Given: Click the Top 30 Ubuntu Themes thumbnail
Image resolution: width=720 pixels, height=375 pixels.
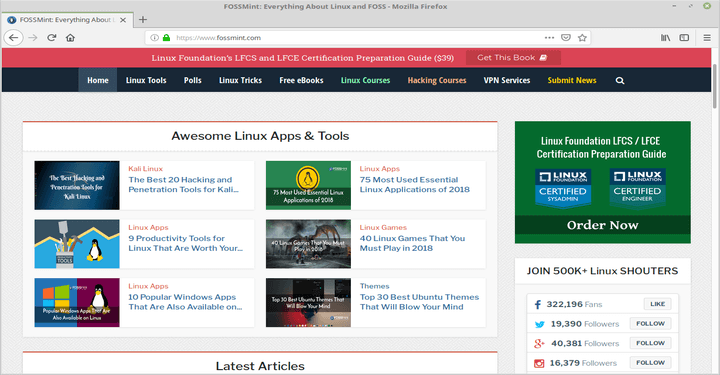Looking at the screenshot, I should tap(308, 302).
